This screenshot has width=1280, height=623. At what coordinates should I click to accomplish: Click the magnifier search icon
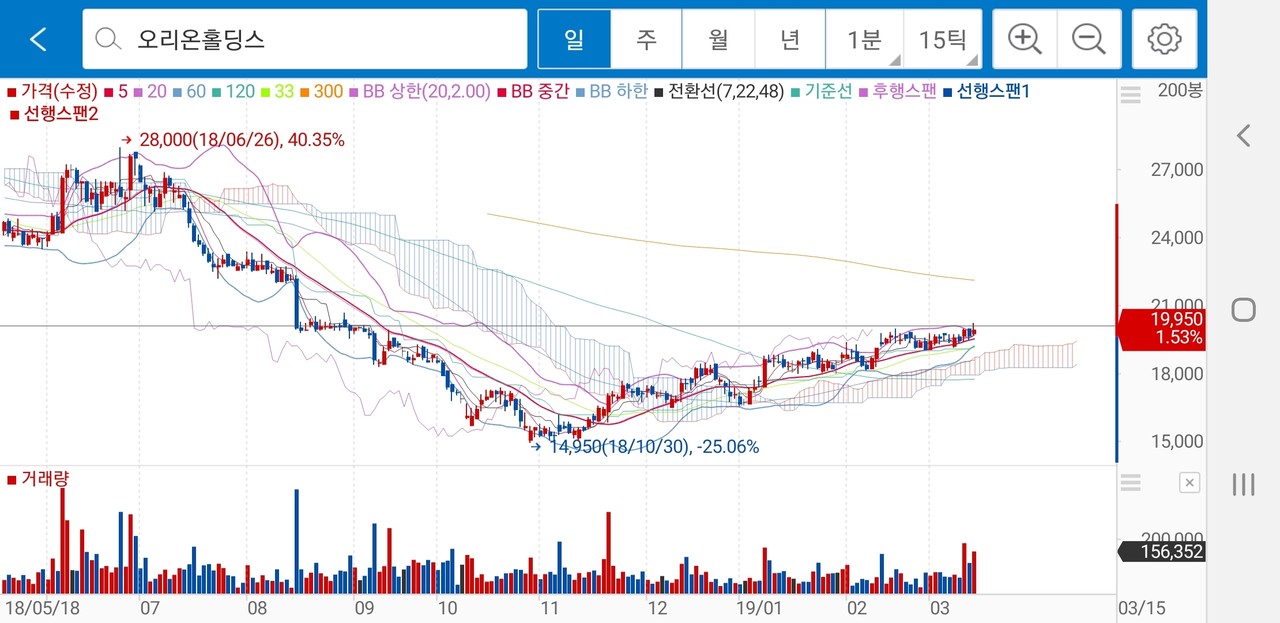[107, 39]
